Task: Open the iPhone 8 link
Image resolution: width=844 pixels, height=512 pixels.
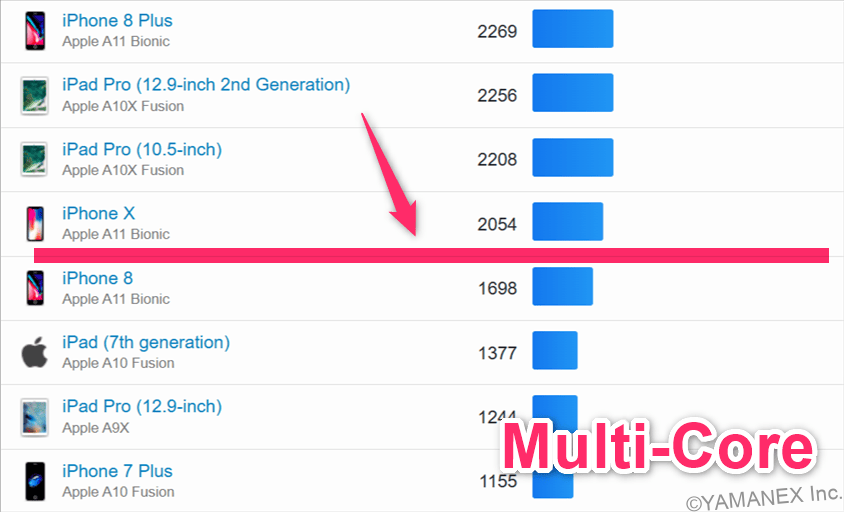Action: tap(97, 278)
